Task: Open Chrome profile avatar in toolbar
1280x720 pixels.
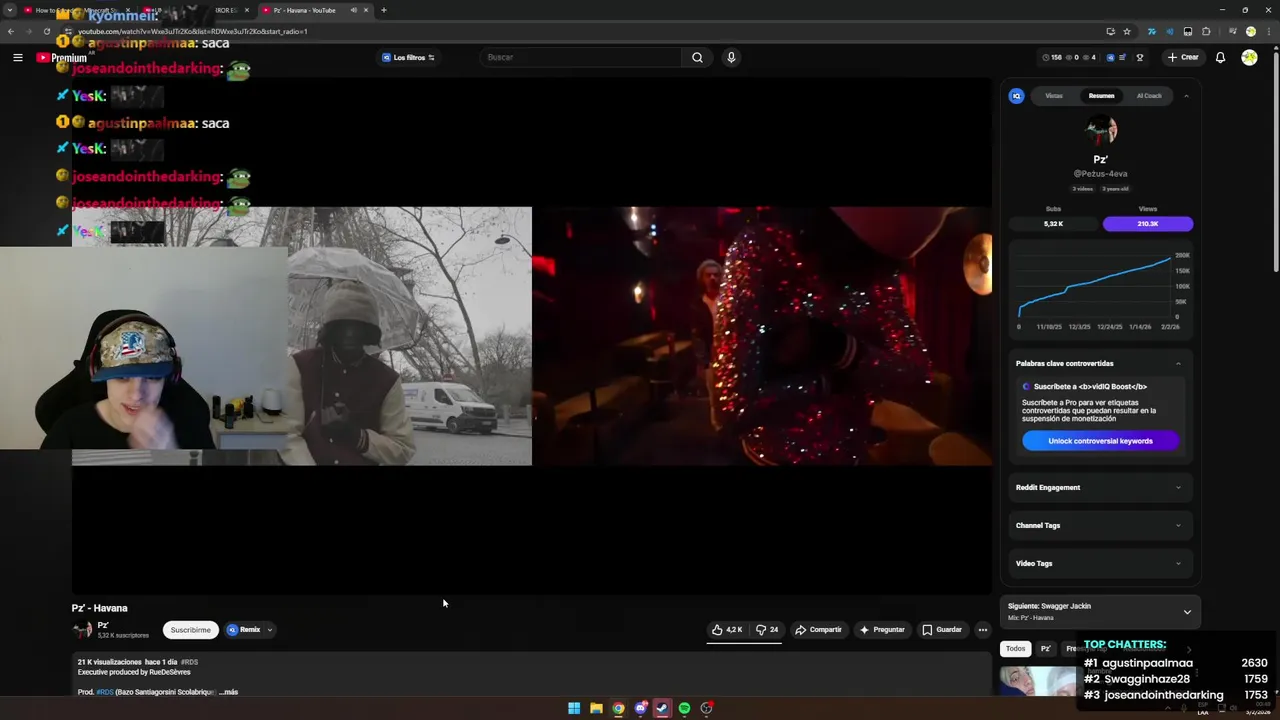Action: tap(1250, 31)
